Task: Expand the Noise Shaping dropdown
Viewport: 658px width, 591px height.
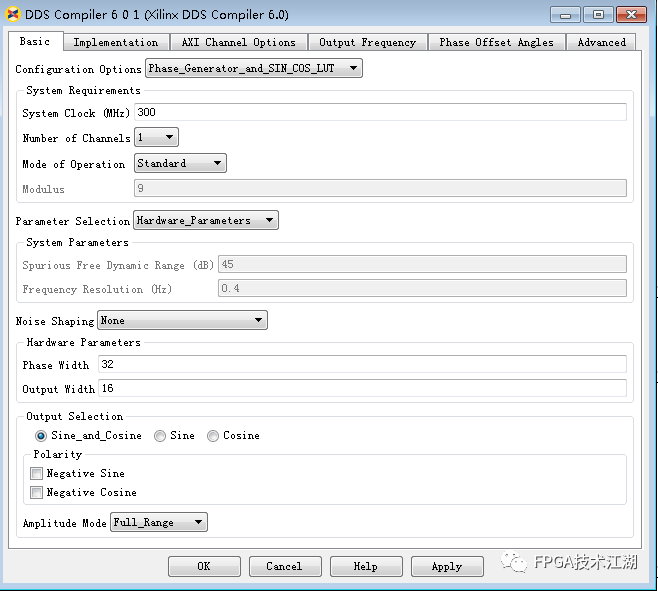Action: tap(182, 320)
